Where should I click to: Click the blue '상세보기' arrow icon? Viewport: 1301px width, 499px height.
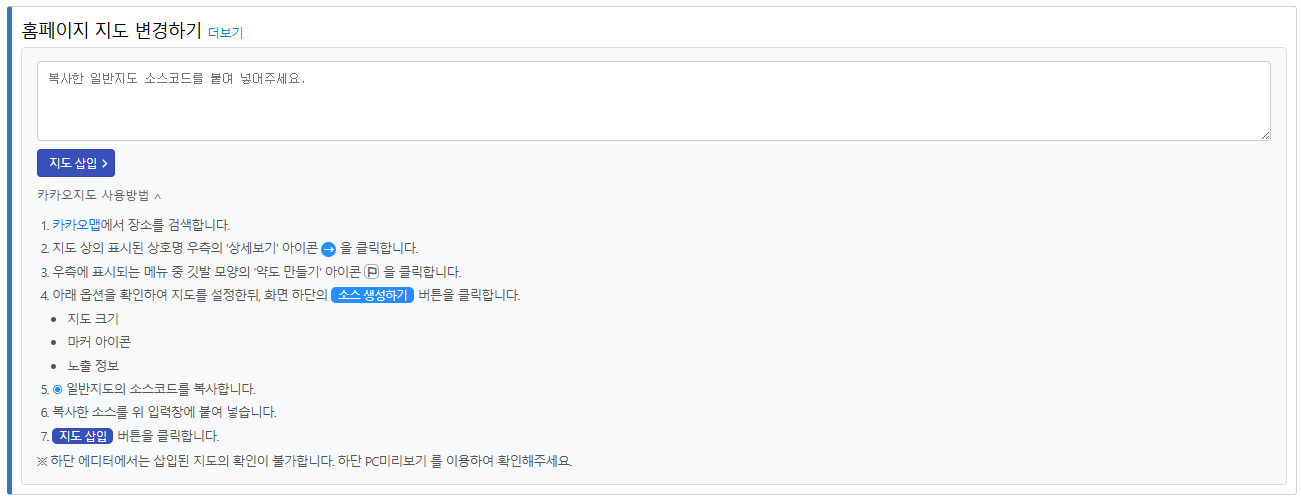click(328, 248)
